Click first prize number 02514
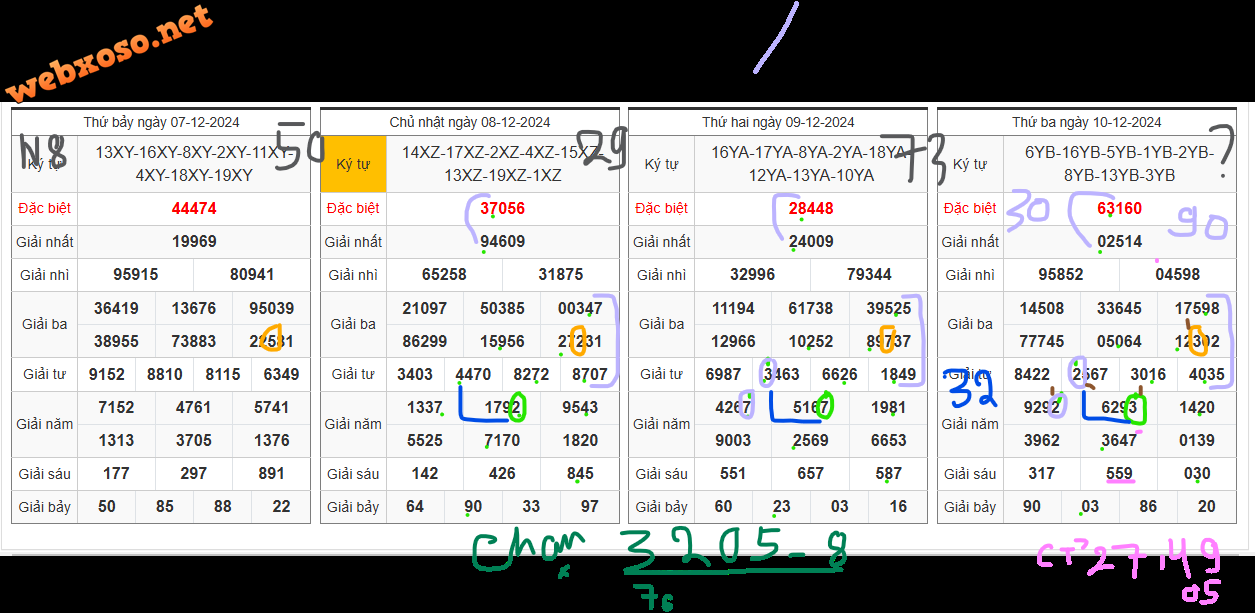 pyautogui.click(x=1119, y=242)
